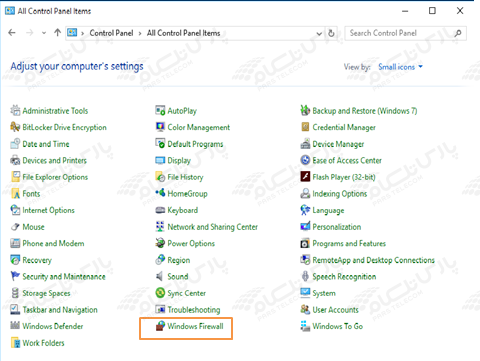Screen dimensions: 480x361
Task: Select the Devices and Printers icon
Action: point(15,160)
